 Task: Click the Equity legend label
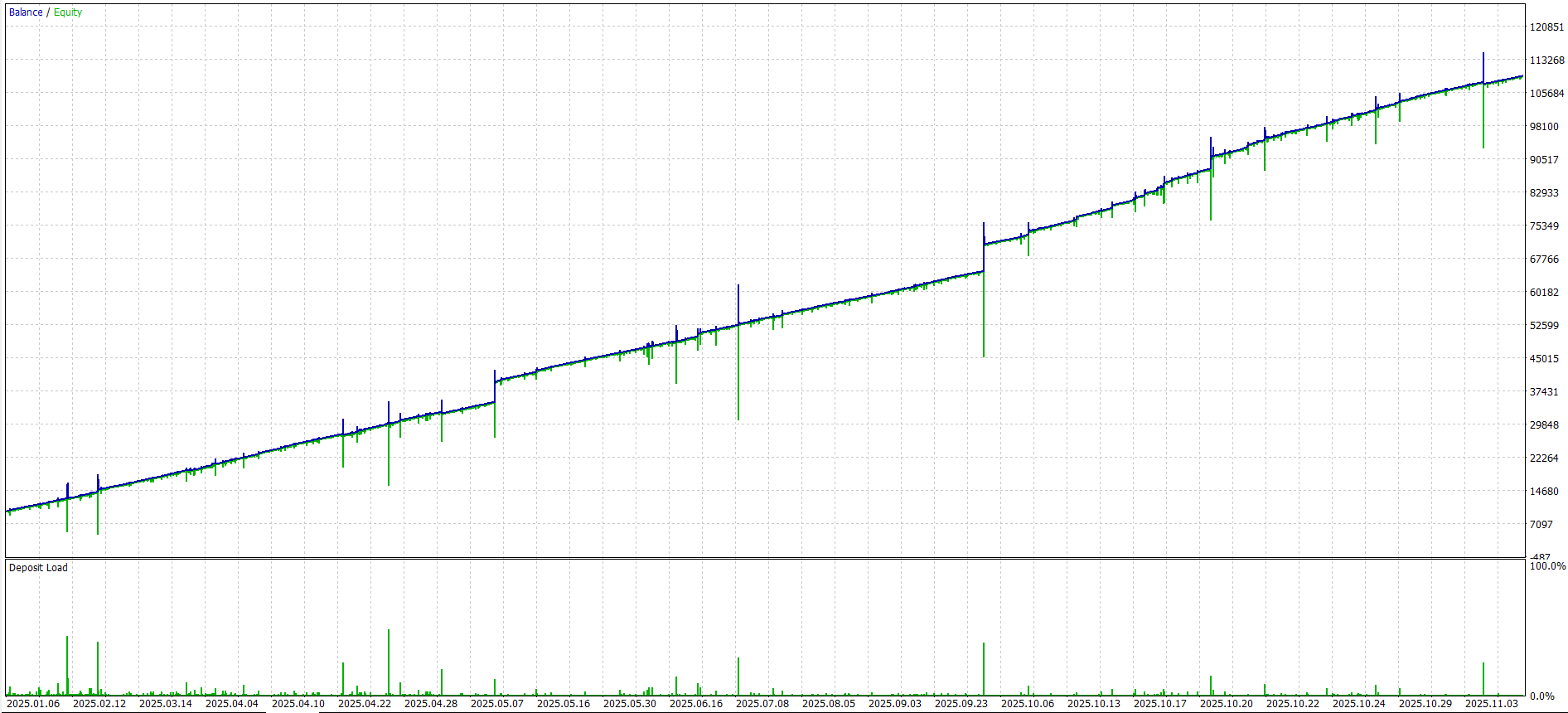pos(68,12)
